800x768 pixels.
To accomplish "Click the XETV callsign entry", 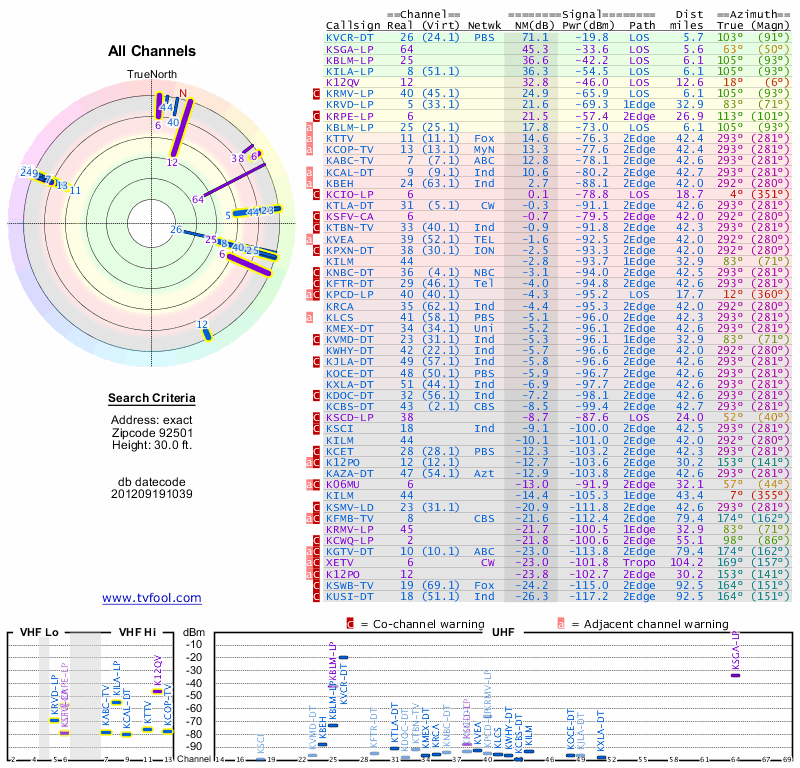I will (x=342, y=563).
